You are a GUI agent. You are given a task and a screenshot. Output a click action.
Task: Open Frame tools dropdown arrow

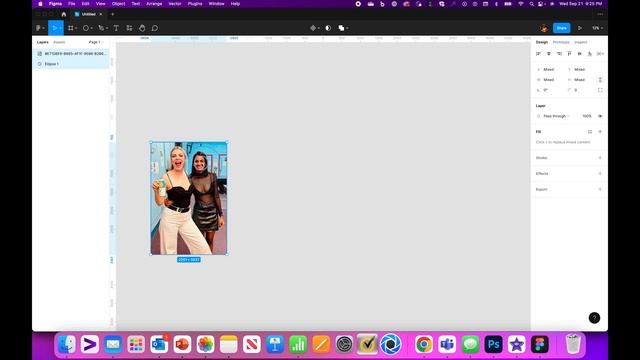click(x=76, y=28)
